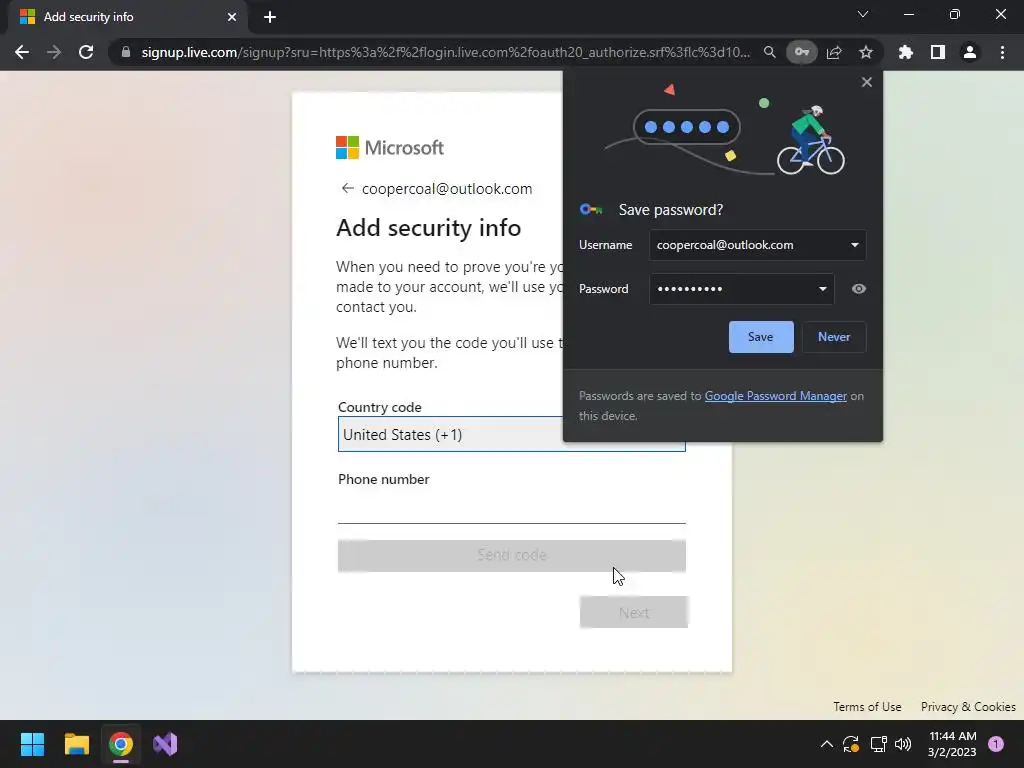View site information lock icon
The width and height of the screenshot is (1024, 768).
[126, 52]
